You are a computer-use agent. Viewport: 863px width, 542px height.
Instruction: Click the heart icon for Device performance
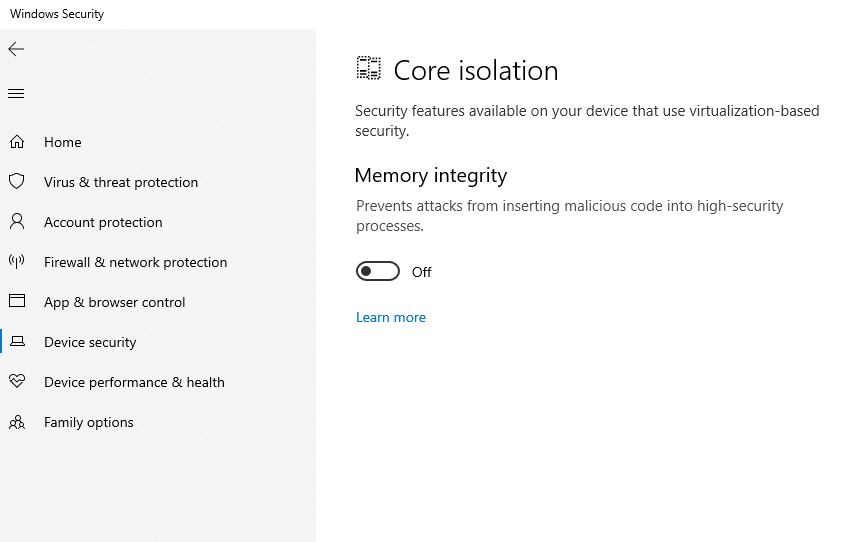(17, 382)
